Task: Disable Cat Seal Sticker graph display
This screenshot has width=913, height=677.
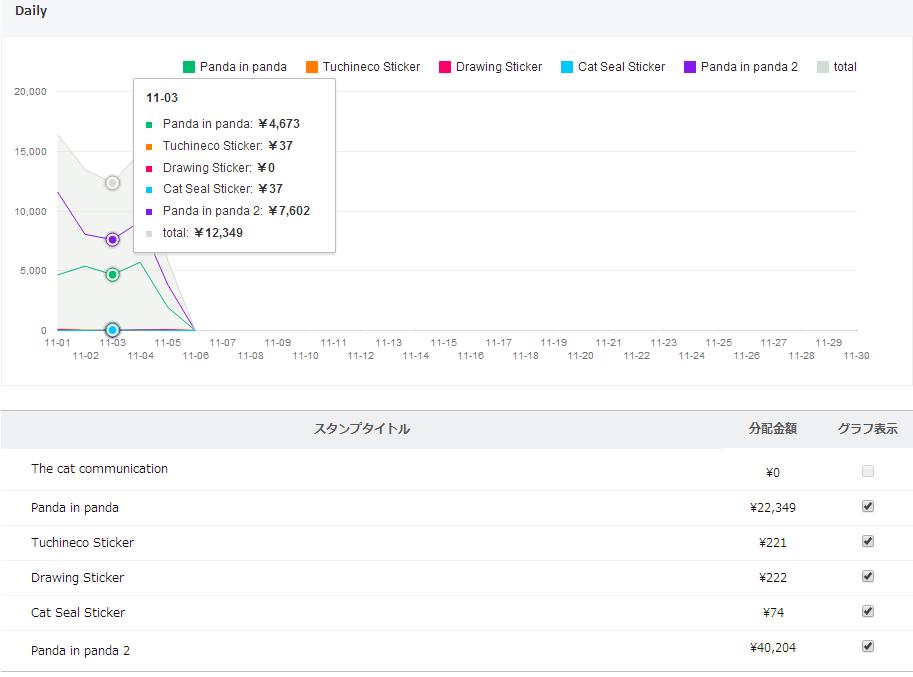Action: pyautogui.click(x=868, y=611)
